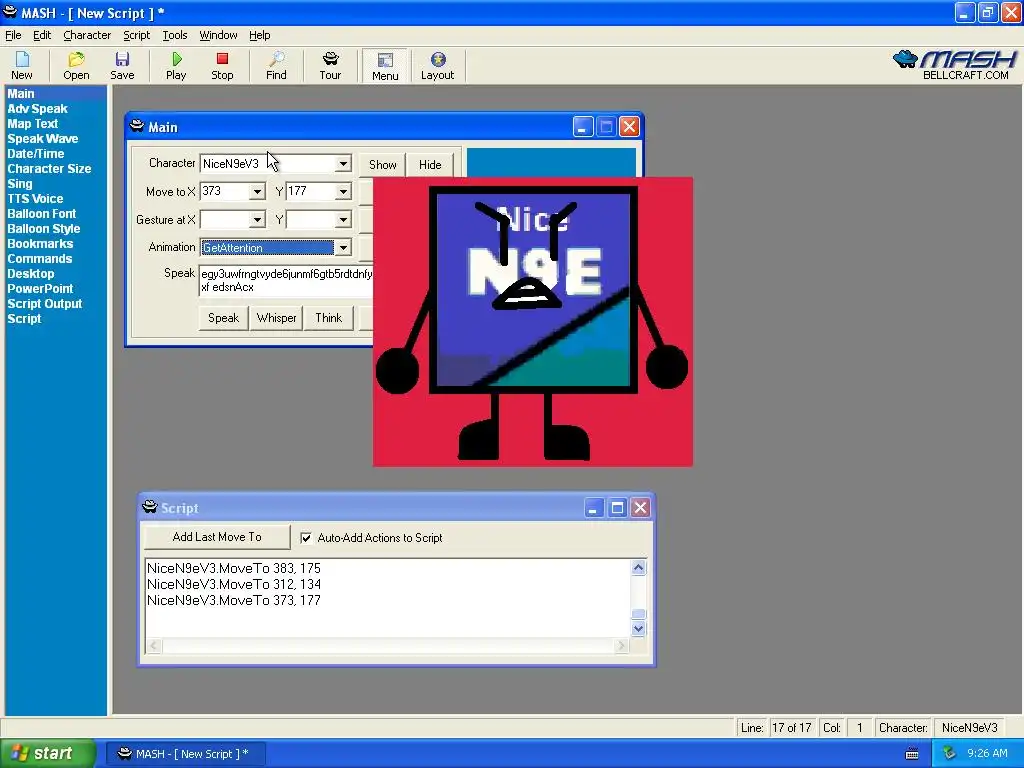Open the Move to Y dropdown
The height and width of the screenshot is (768, 1024).
click(x=343, y=191)
